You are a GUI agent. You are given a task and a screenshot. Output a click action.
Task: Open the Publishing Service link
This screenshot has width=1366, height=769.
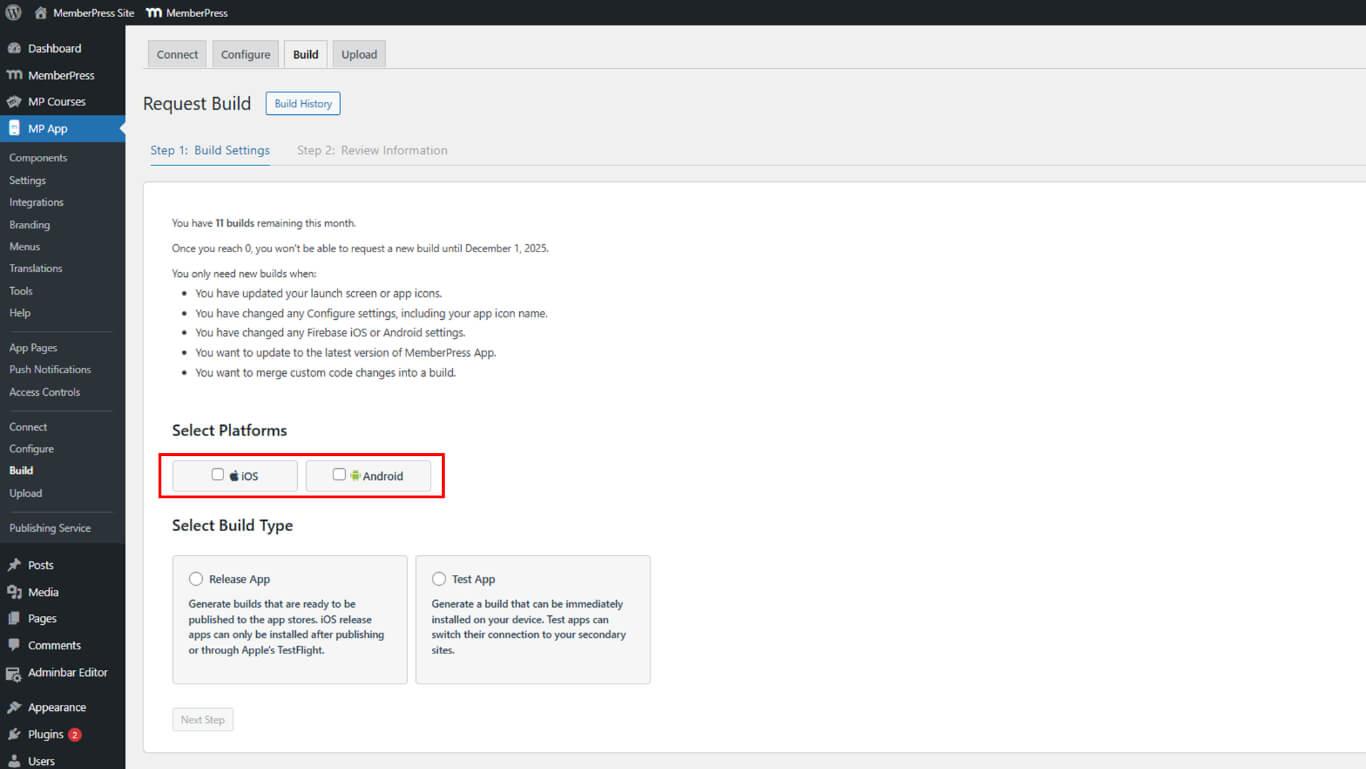[x=50, y=528]
